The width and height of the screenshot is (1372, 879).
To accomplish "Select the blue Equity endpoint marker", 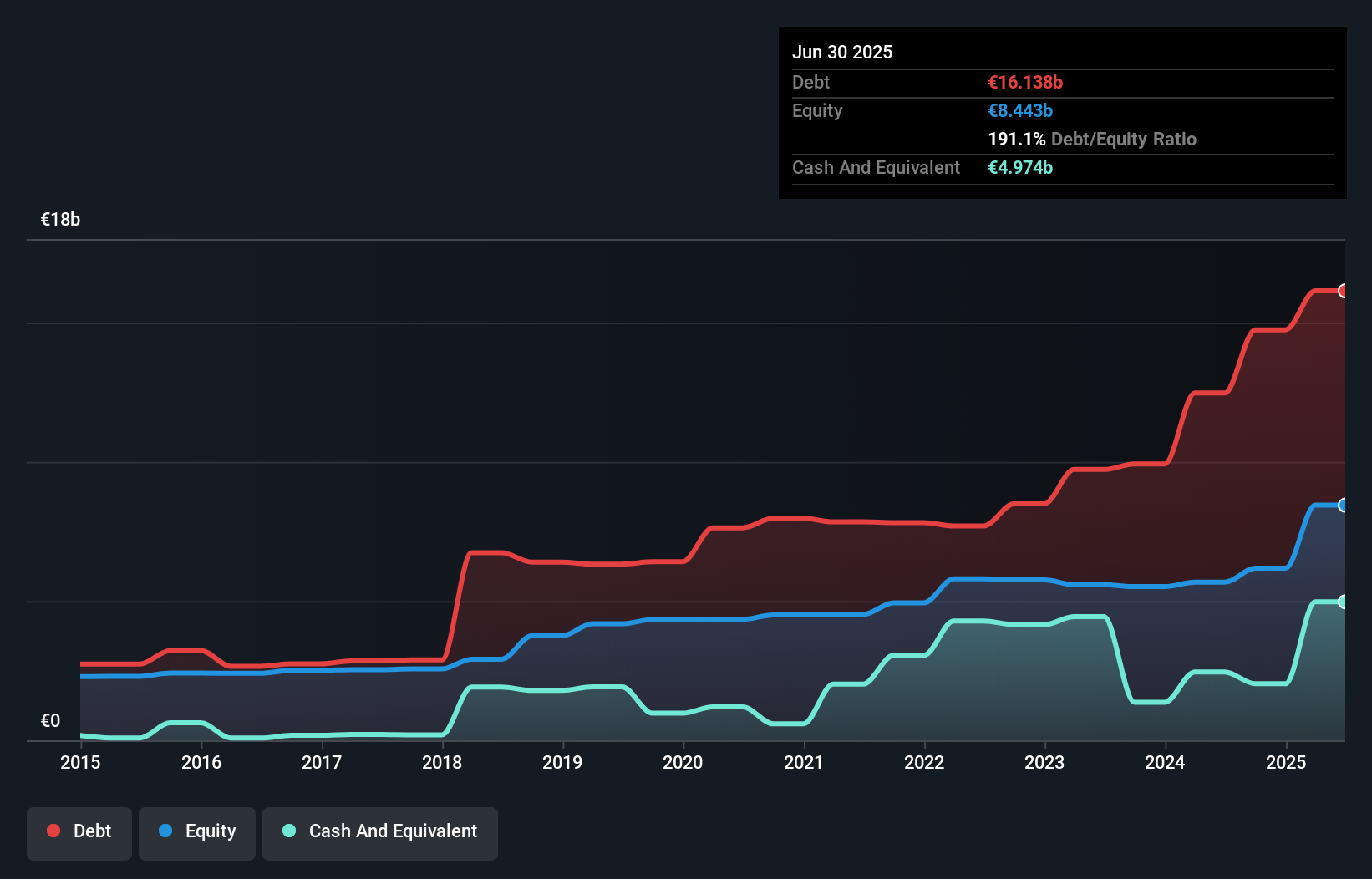I will pyautogui.click(x=1343, y=505).
